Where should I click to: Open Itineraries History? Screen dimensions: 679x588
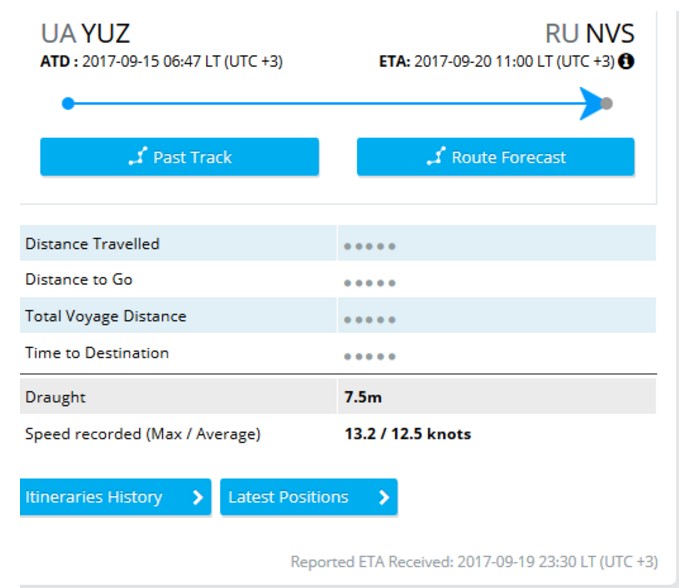pyautogui.click(x=115, y=497)
